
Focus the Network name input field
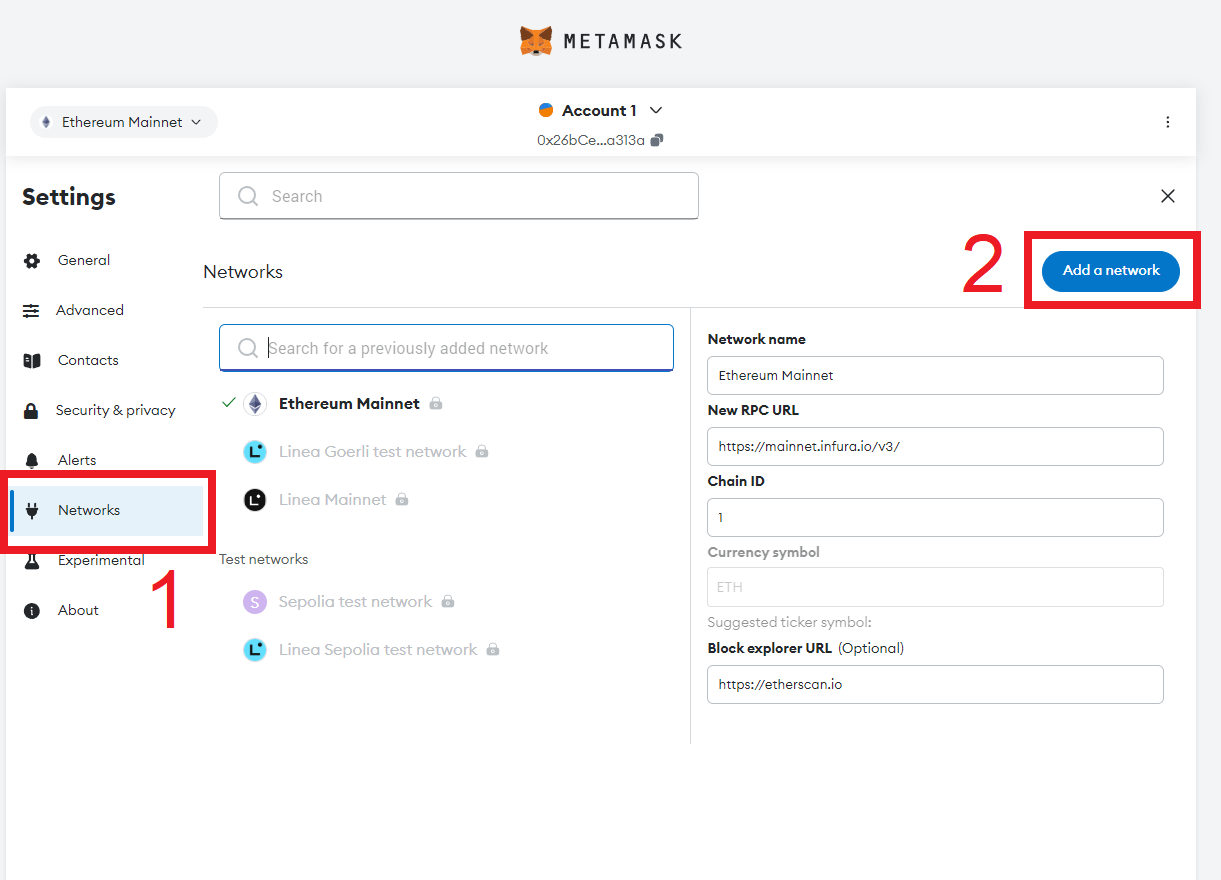point(935,376)
